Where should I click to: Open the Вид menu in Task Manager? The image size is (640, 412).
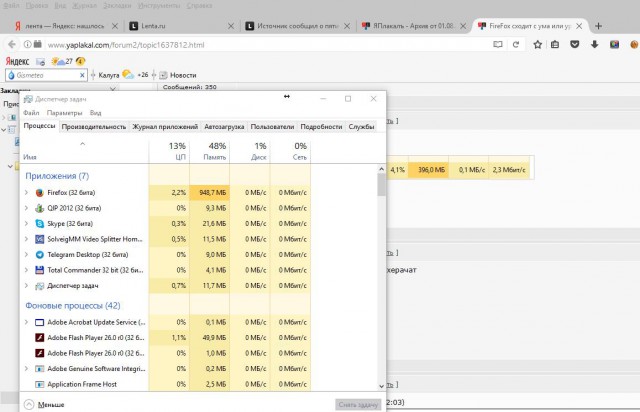click(96, 113)
